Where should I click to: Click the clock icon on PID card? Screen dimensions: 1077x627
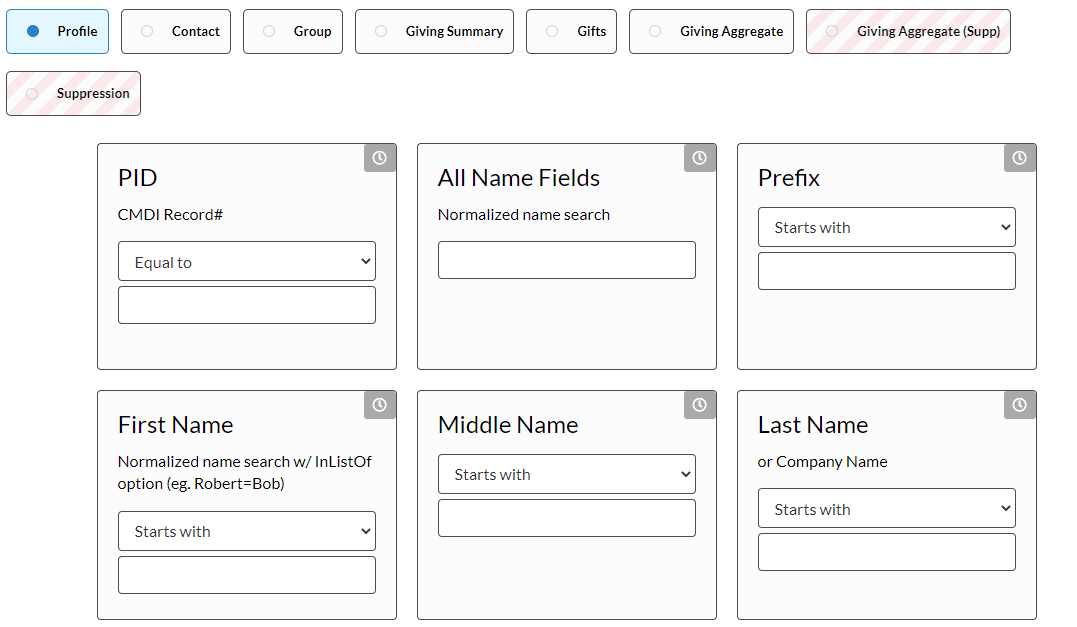pyautogui.click(x=380, y=158)
